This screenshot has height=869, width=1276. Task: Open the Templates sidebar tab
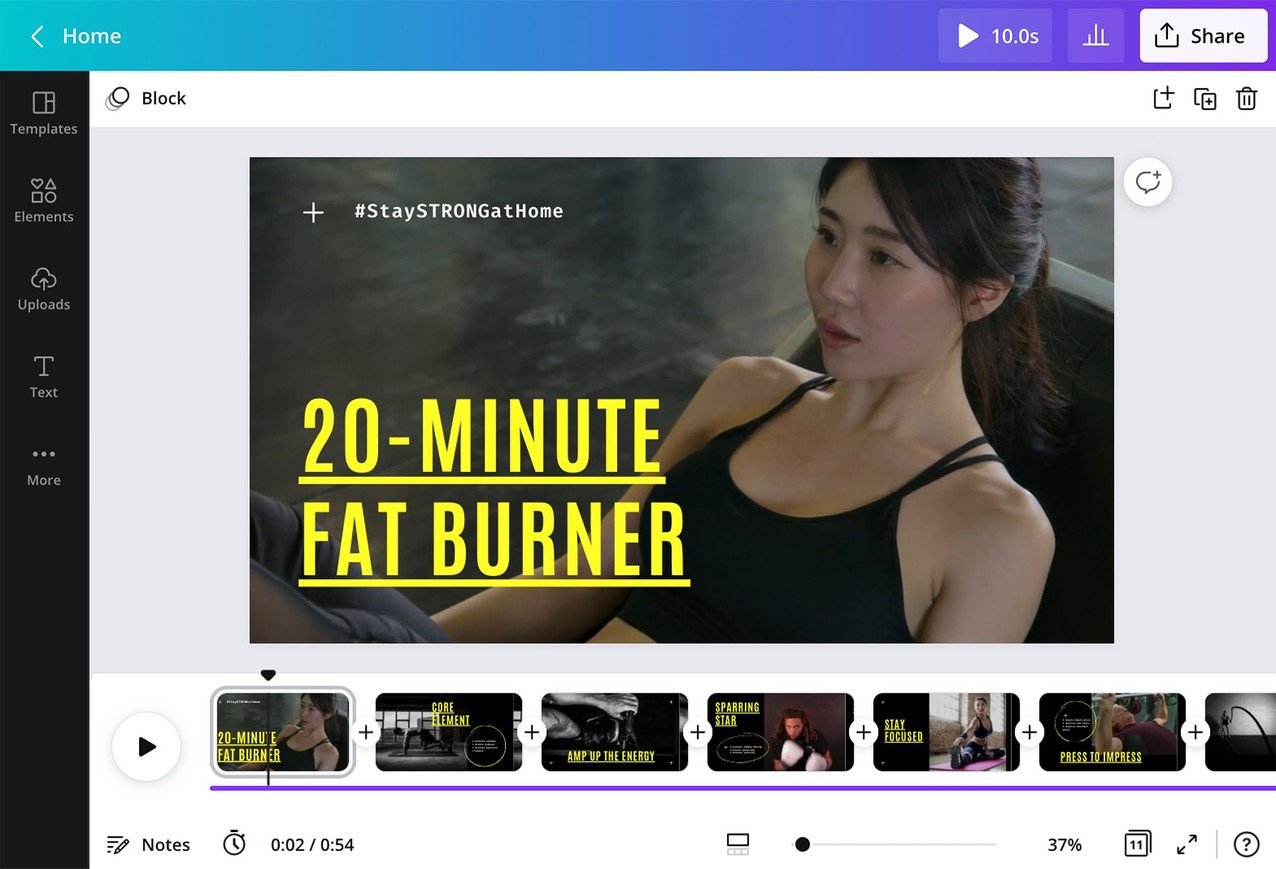(44, 113)
